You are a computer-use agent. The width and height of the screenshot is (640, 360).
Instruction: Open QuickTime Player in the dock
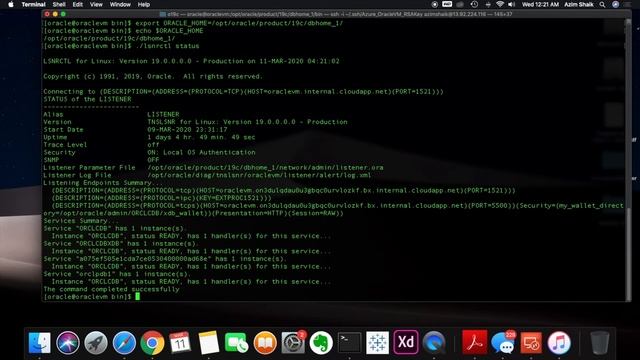tap(434, 342)
